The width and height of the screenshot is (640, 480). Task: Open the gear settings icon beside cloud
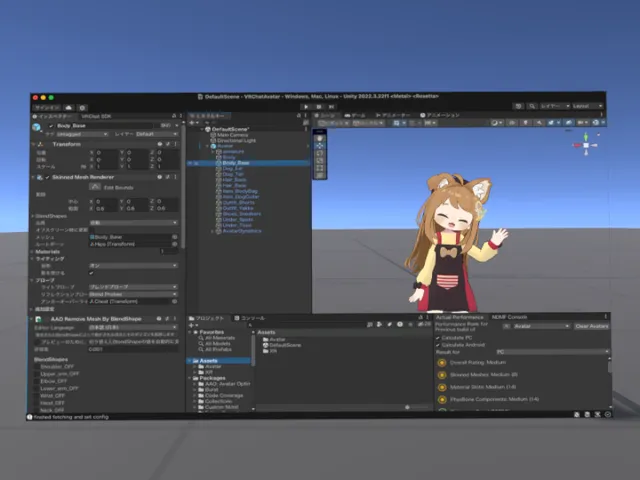(82, 108)
